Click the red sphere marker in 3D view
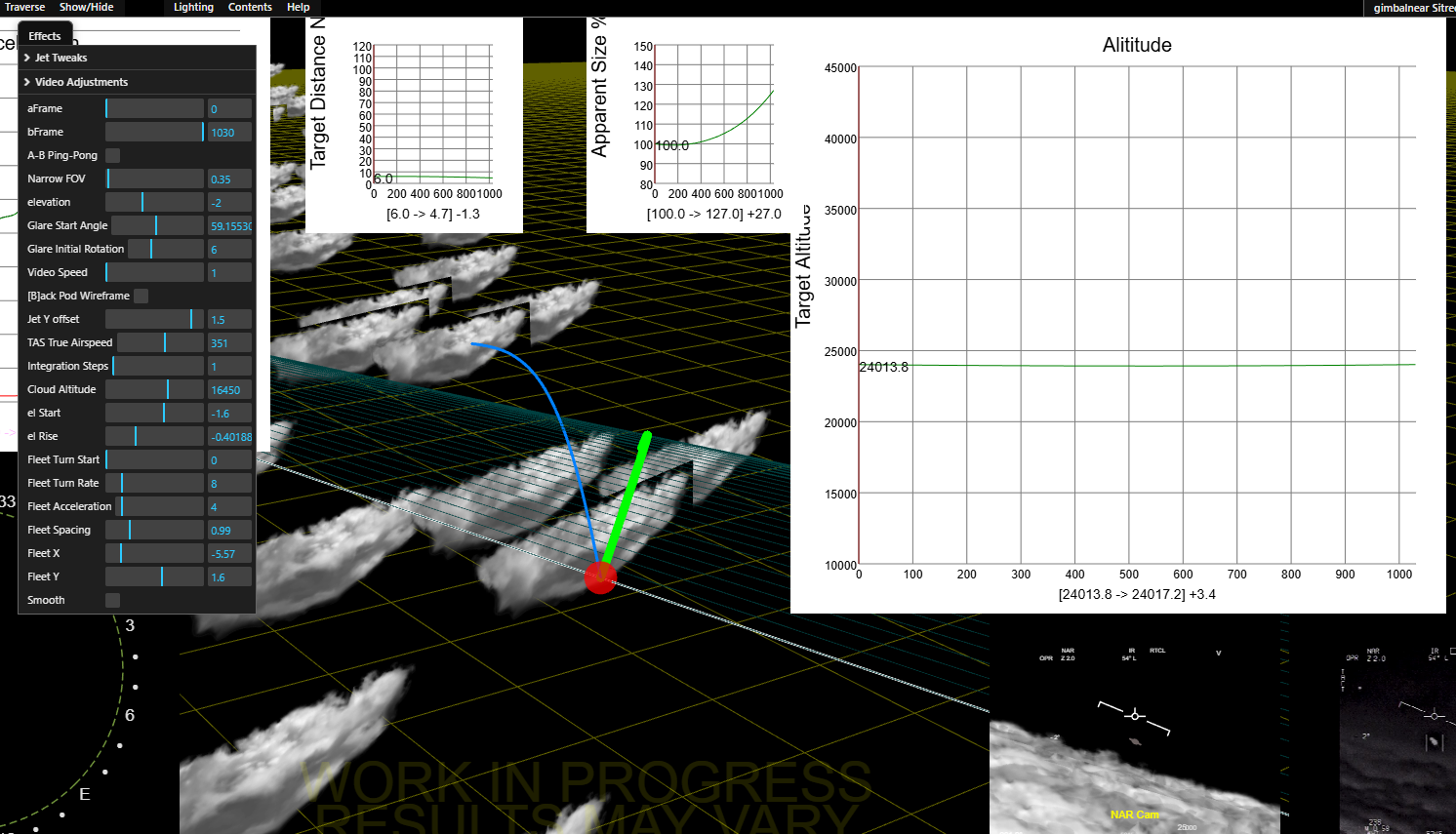1456x834 pixels. (x=600, y=577)
